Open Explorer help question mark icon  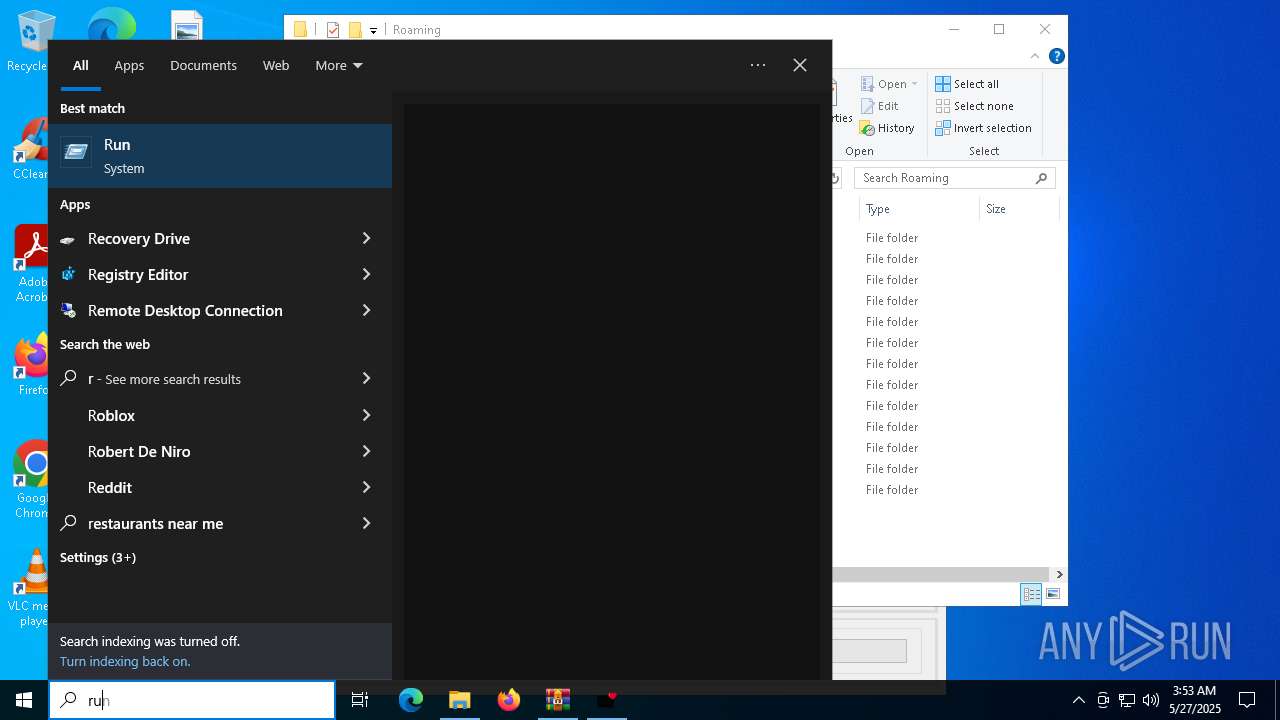coord(1056,56)
